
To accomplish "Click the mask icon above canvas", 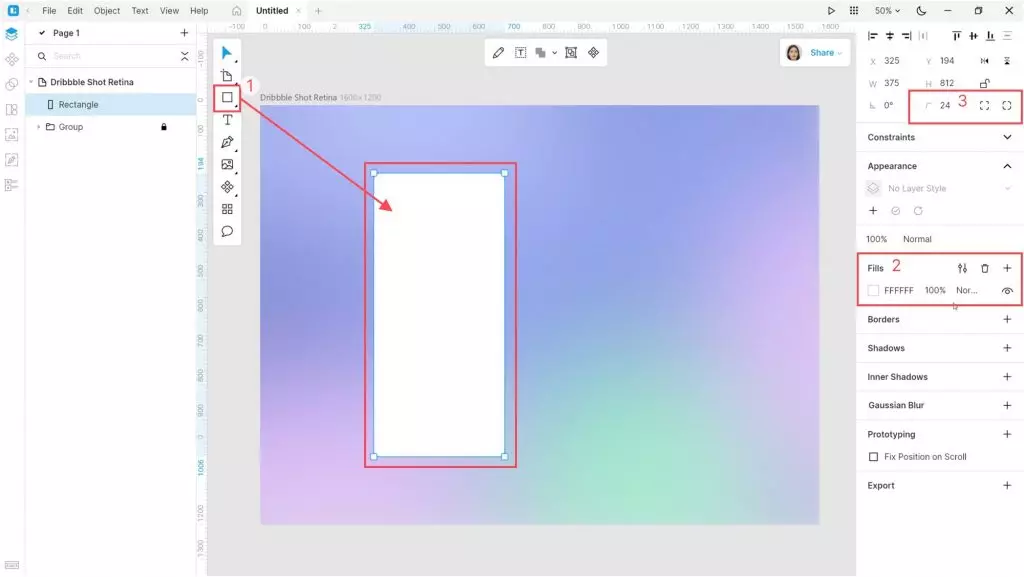I will coord(571,53).
